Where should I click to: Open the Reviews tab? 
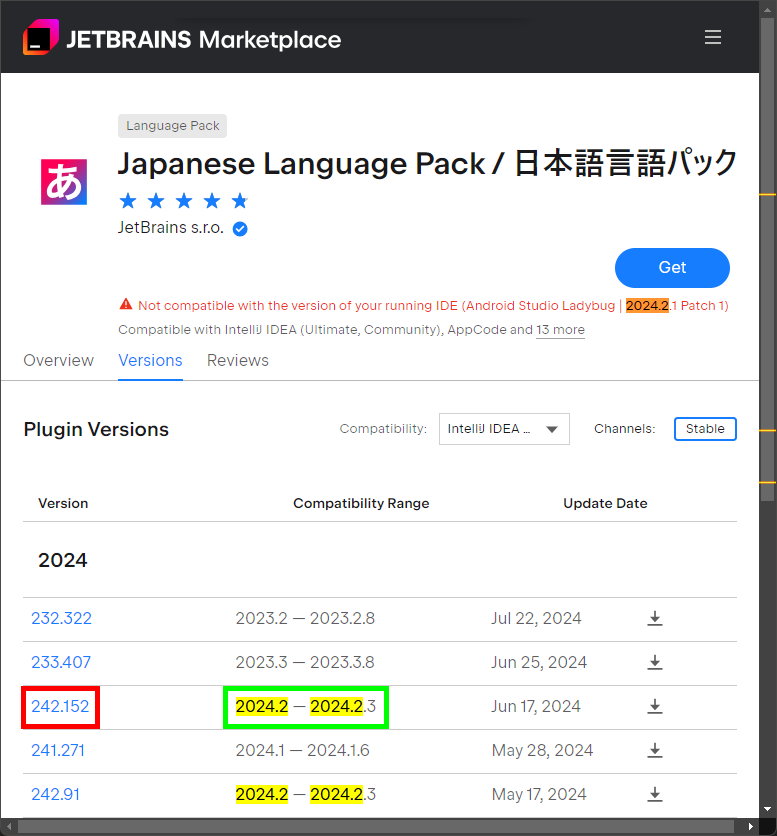click(x=238, y=360)
